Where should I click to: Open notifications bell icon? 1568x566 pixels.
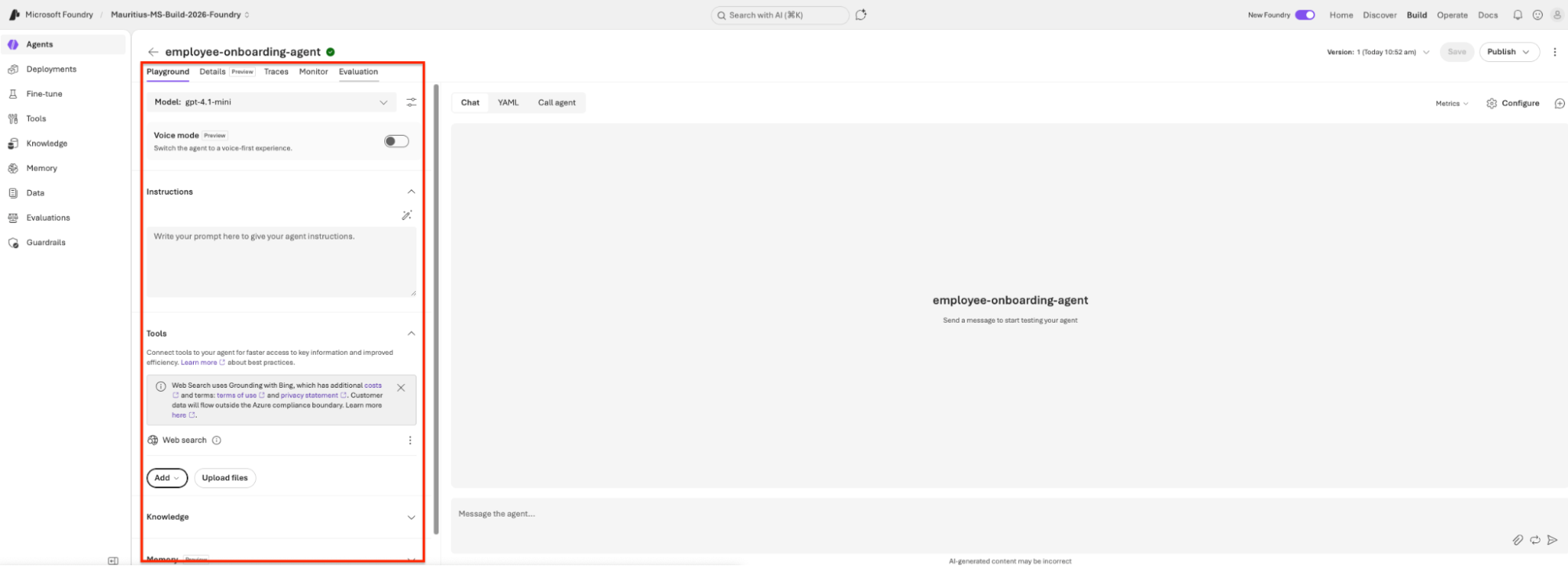tap(1517, 15)
